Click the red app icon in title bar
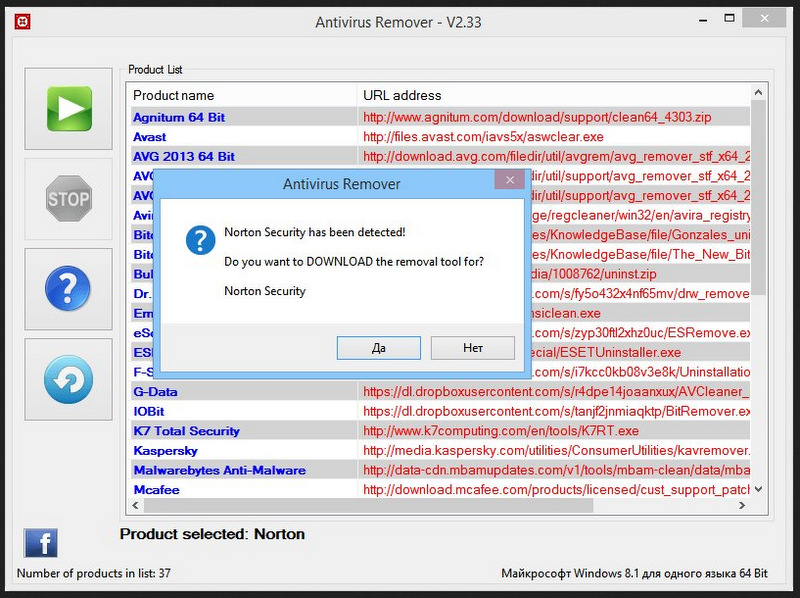800x598 pixels. (22, 22)
